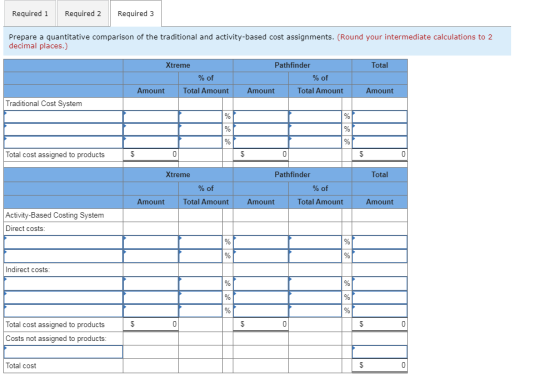Screen dimensions: 560x376
Task: Click second label field under Traditional Cost System
Action: click(x=63, y=129)
